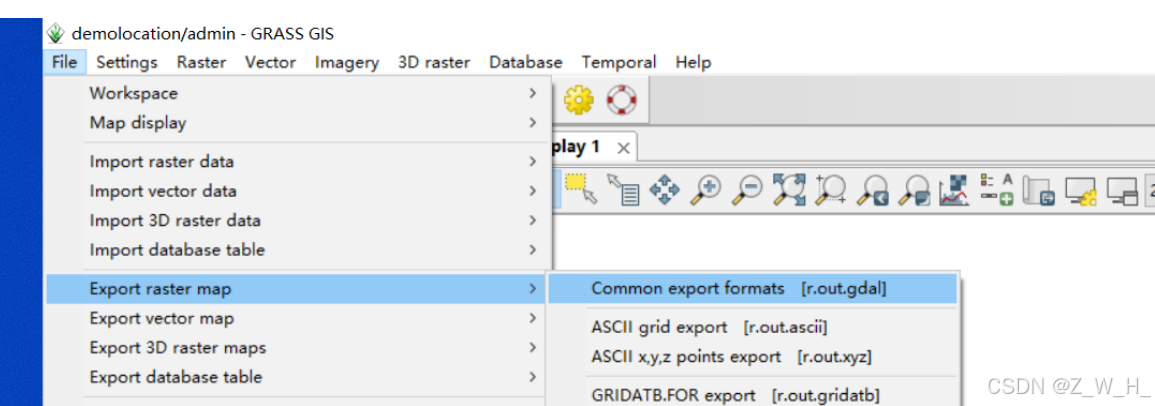Open the 3D raster menu

click(434, 63)
